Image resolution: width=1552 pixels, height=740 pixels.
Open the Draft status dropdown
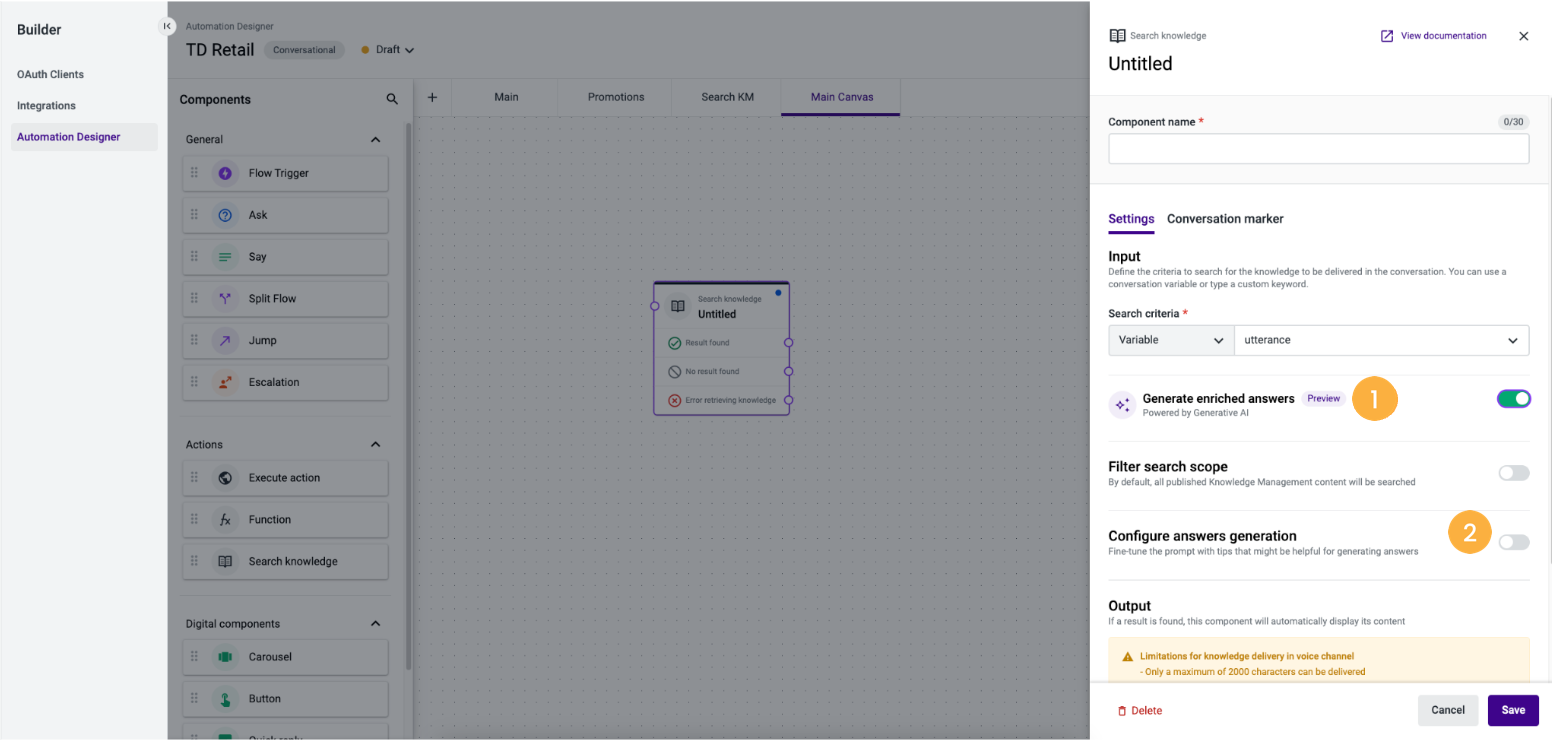(388, 50)
